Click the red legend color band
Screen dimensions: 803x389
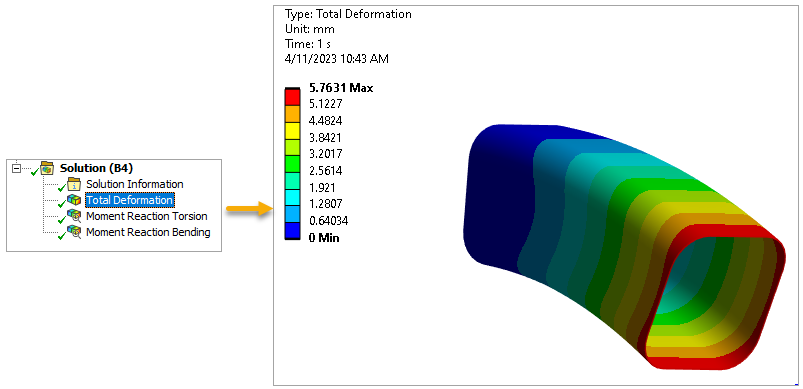point(292,97)
